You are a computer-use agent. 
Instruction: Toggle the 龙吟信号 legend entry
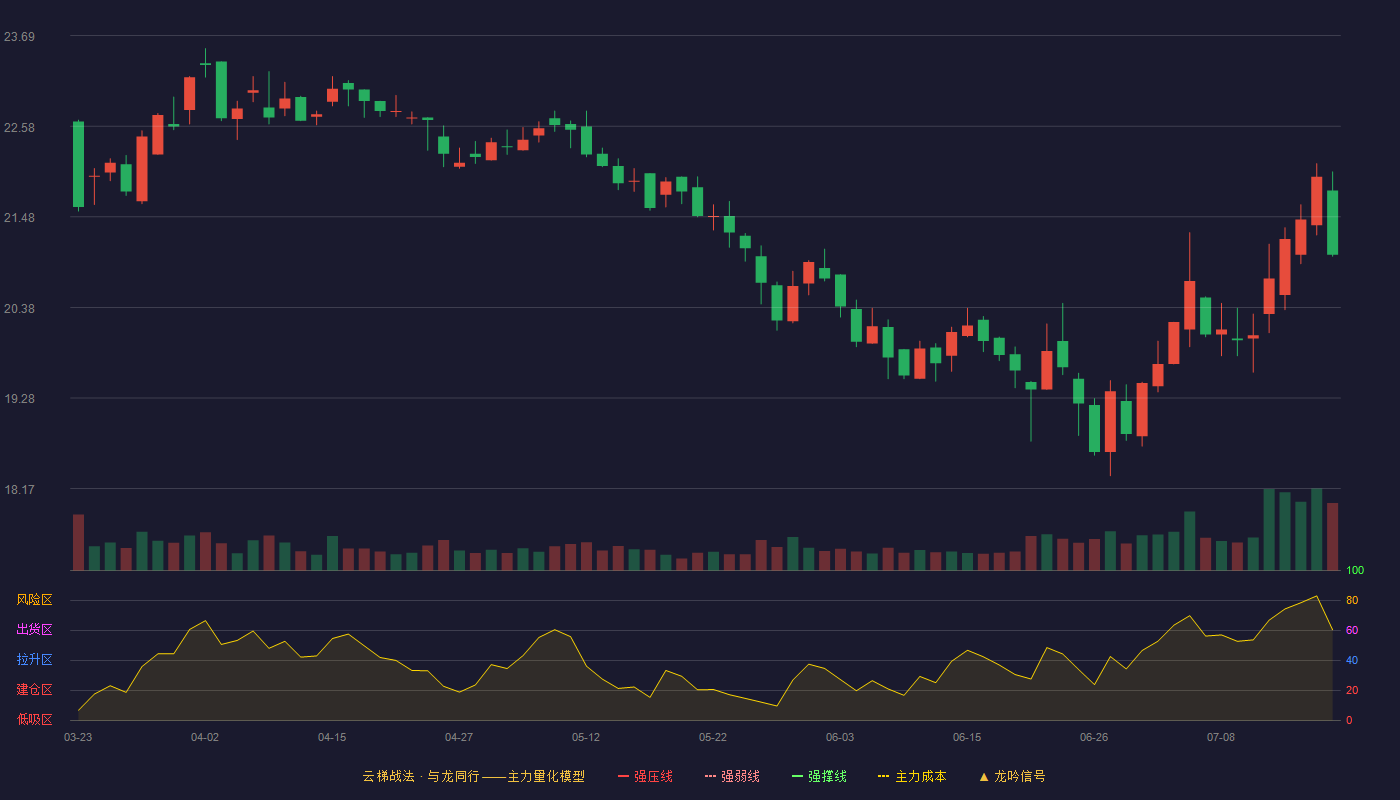(x=1012, y=776)
